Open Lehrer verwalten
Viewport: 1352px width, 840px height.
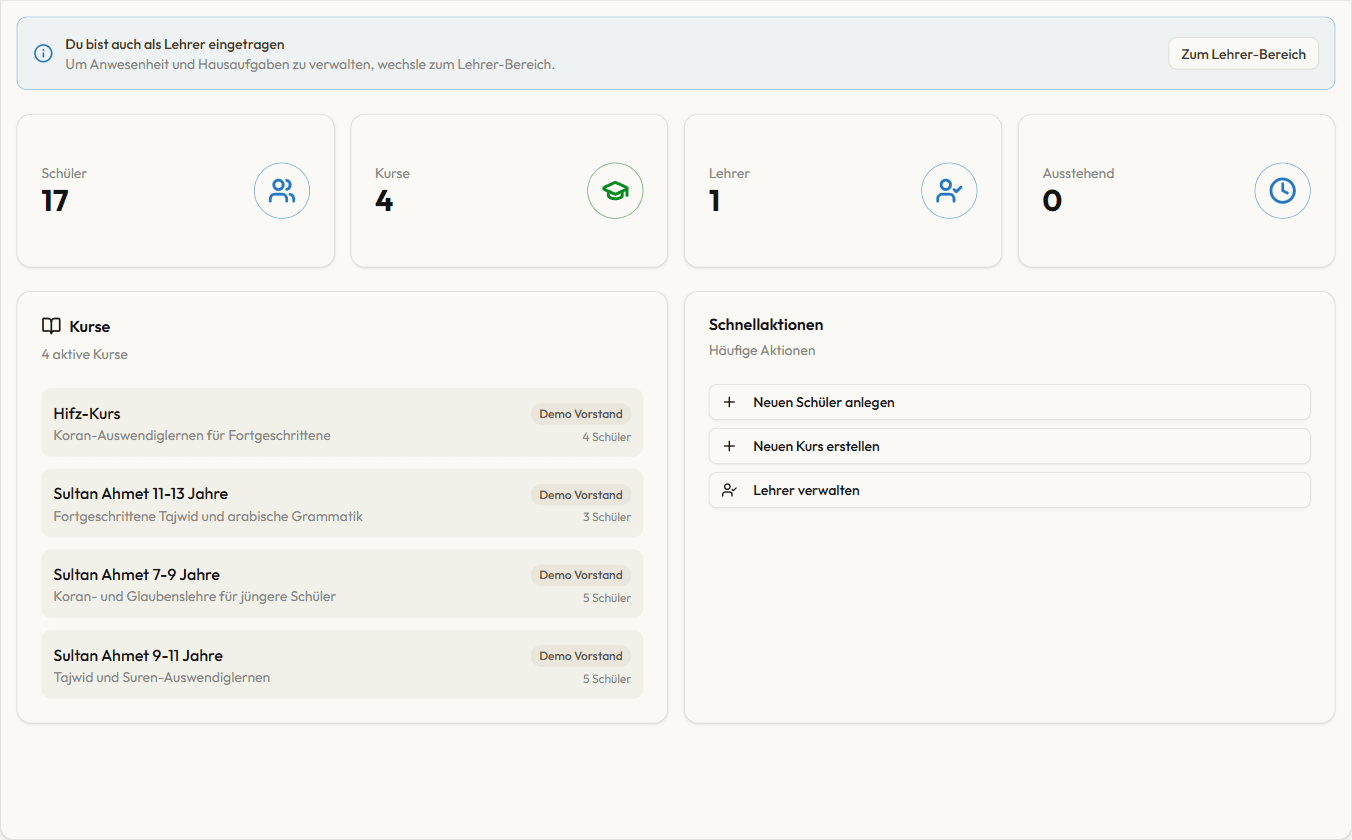[x=1009, y=490]
